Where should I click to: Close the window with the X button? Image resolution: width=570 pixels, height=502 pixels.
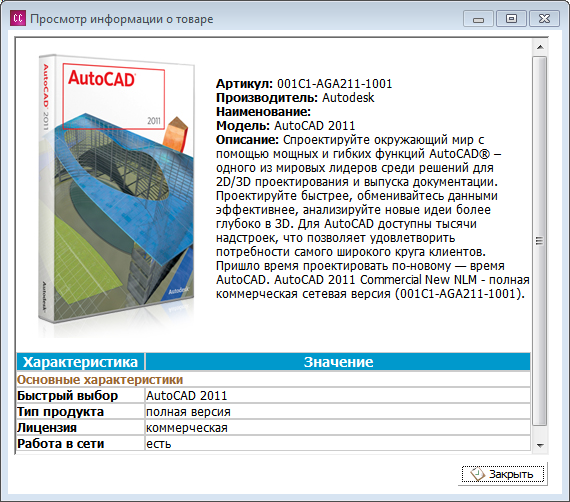point(544,19)
